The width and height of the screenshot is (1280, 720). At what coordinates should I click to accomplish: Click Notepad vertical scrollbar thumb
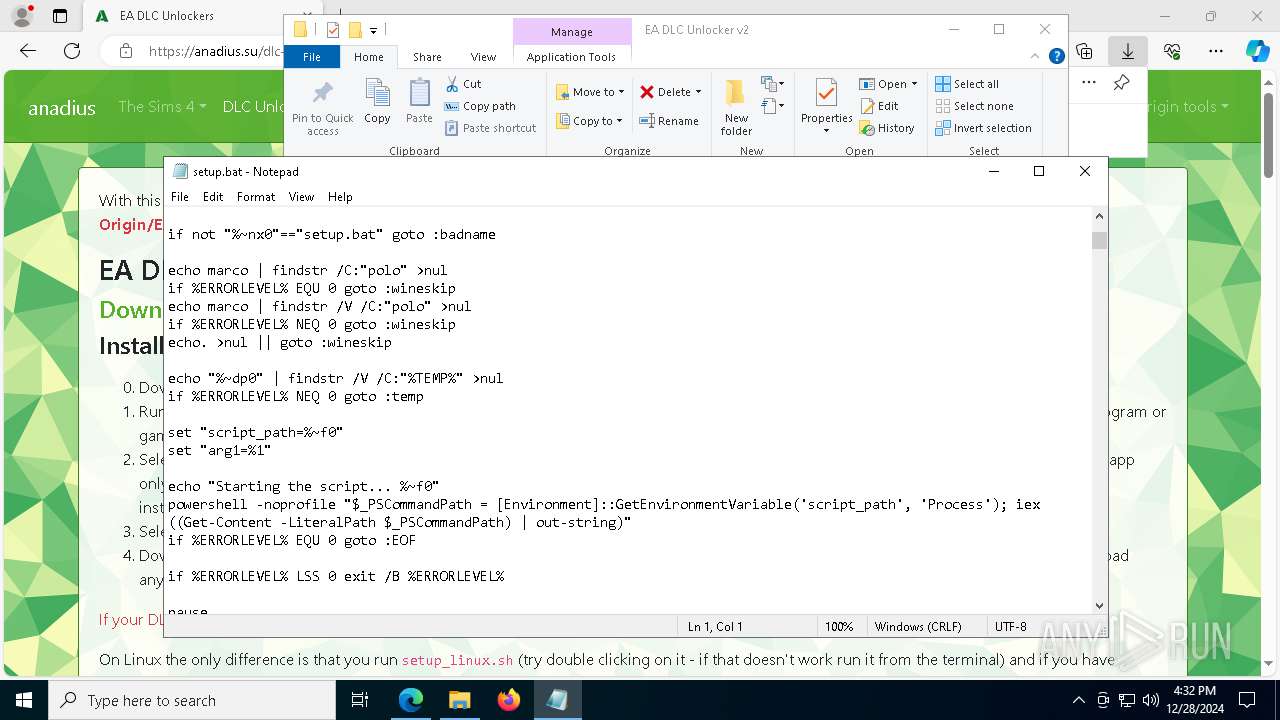coord(1100,240)
